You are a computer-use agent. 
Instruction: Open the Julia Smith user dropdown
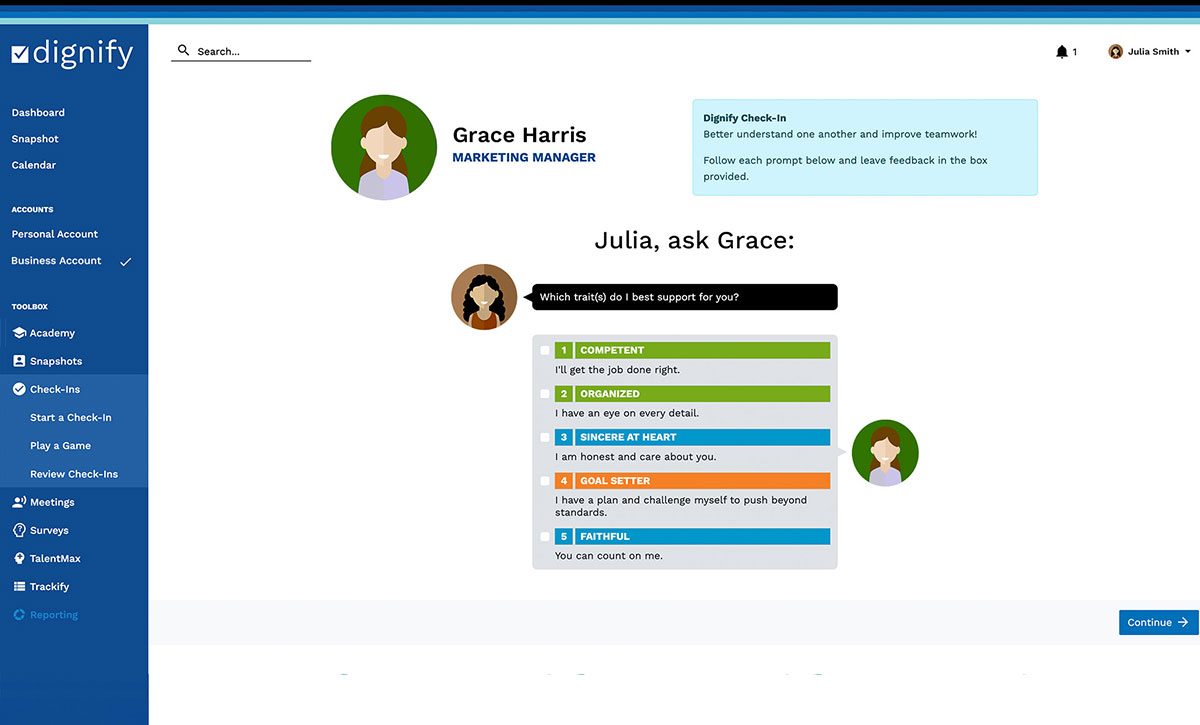point(1150,52)
